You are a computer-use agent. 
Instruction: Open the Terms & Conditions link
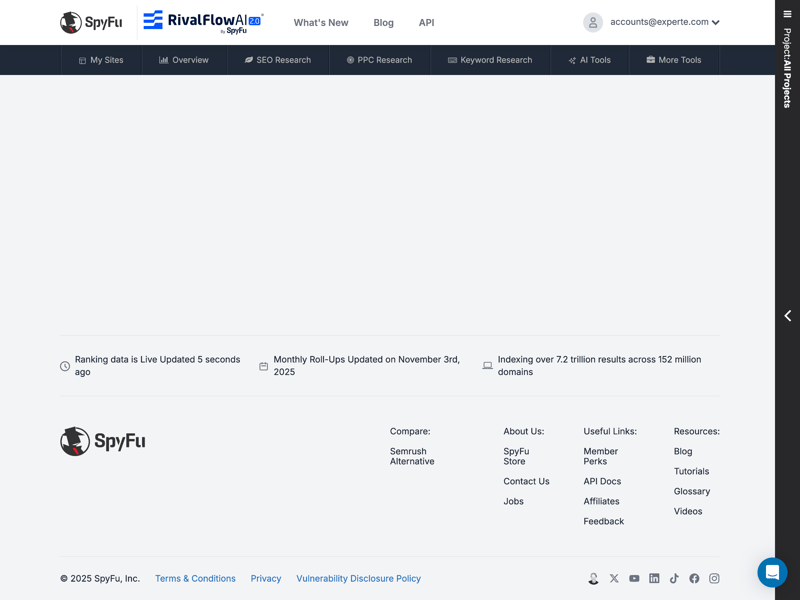[x=195, y=579]
